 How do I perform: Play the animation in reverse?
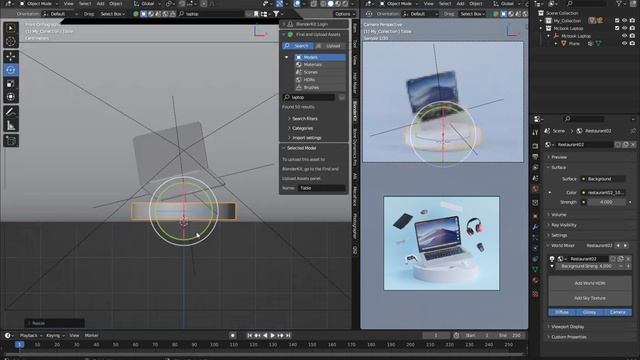point(265,336)
